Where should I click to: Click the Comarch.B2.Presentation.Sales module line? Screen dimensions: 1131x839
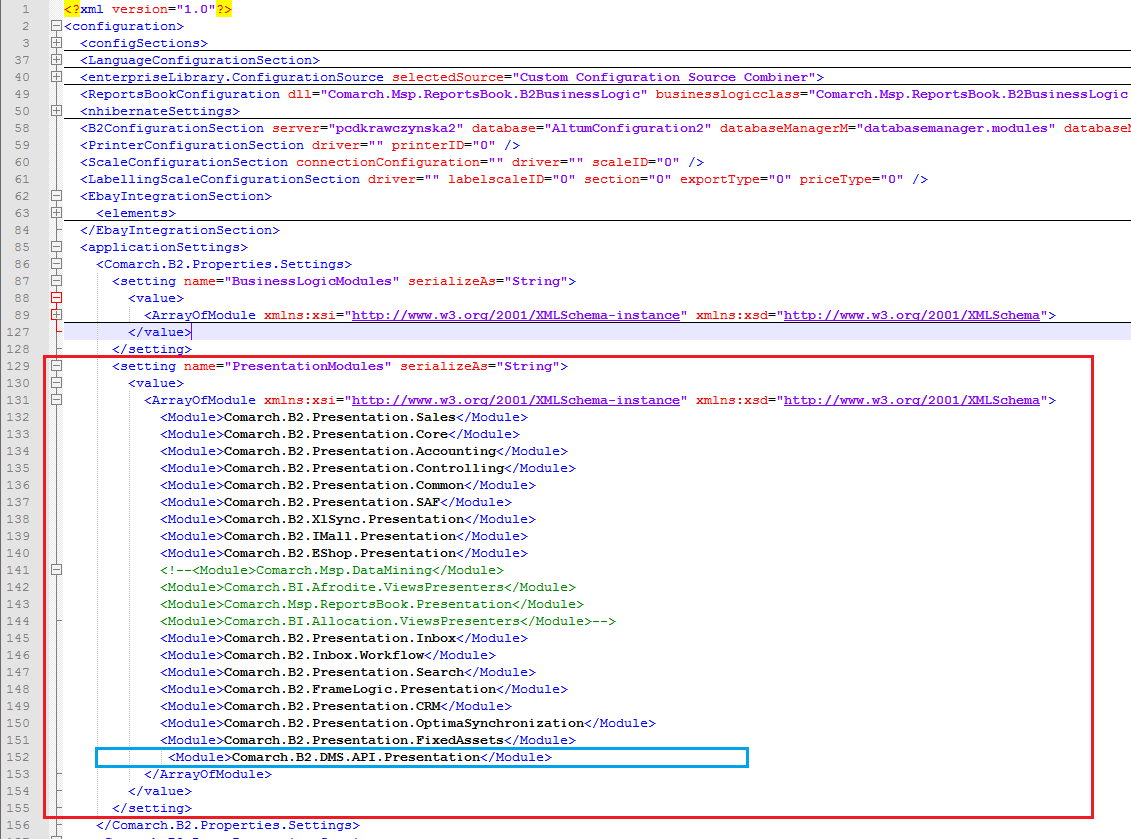343,417
